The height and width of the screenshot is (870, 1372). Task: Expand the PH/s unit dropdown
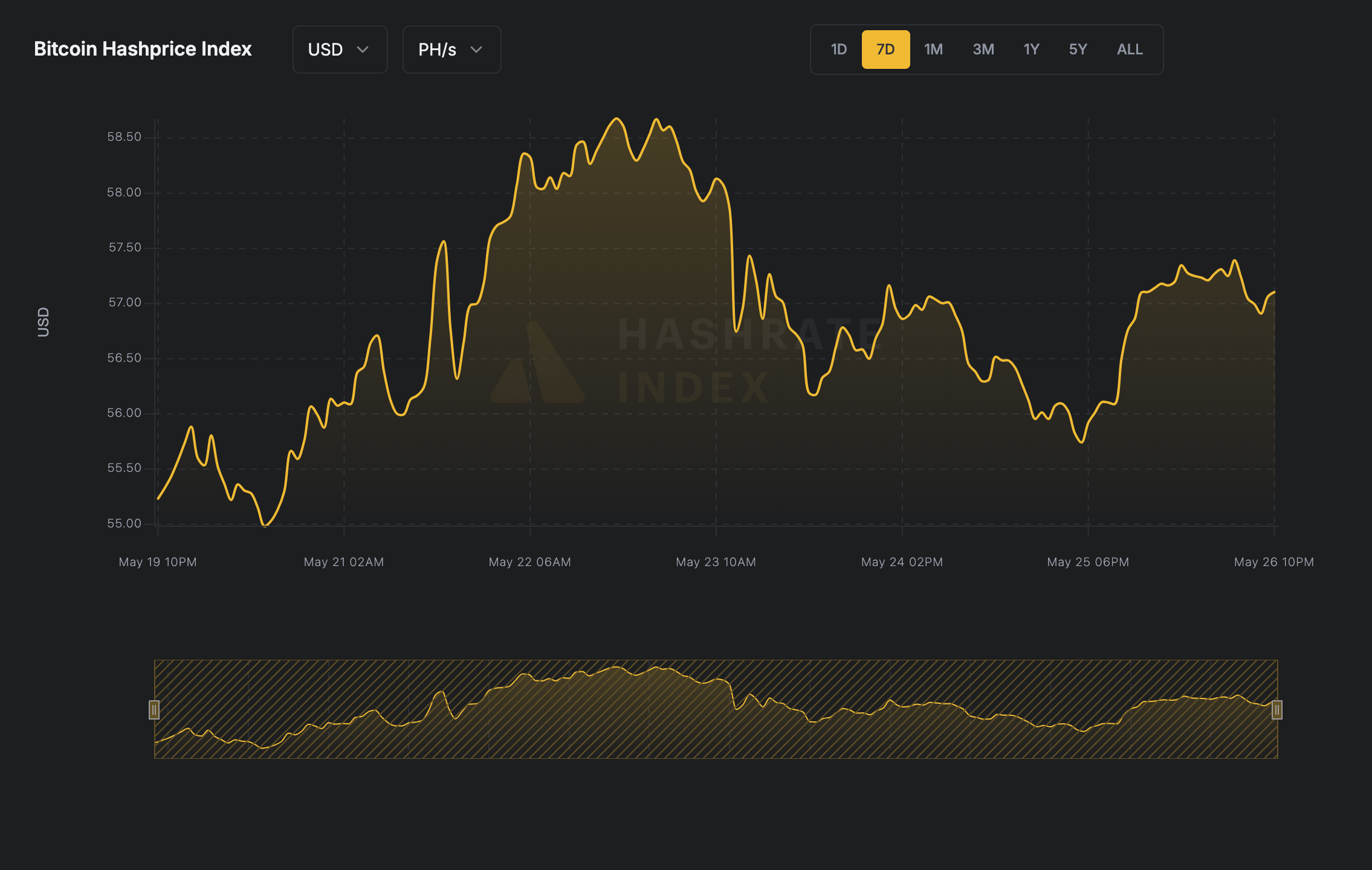(x=451, y=50)
